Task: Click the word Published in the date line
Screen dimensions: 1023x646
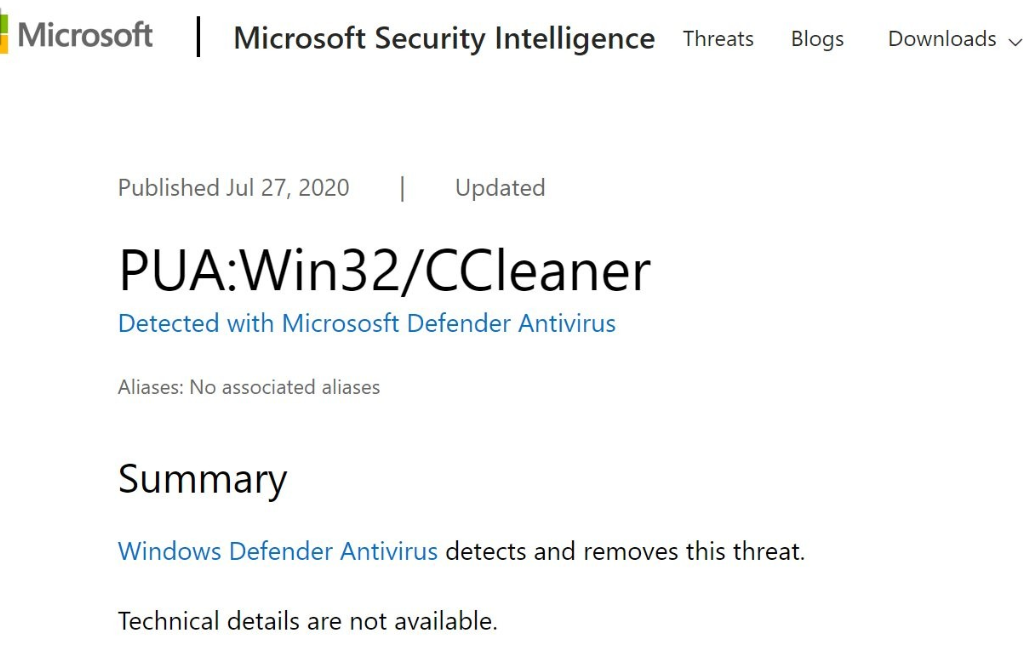Action: [x=168, y=188]
